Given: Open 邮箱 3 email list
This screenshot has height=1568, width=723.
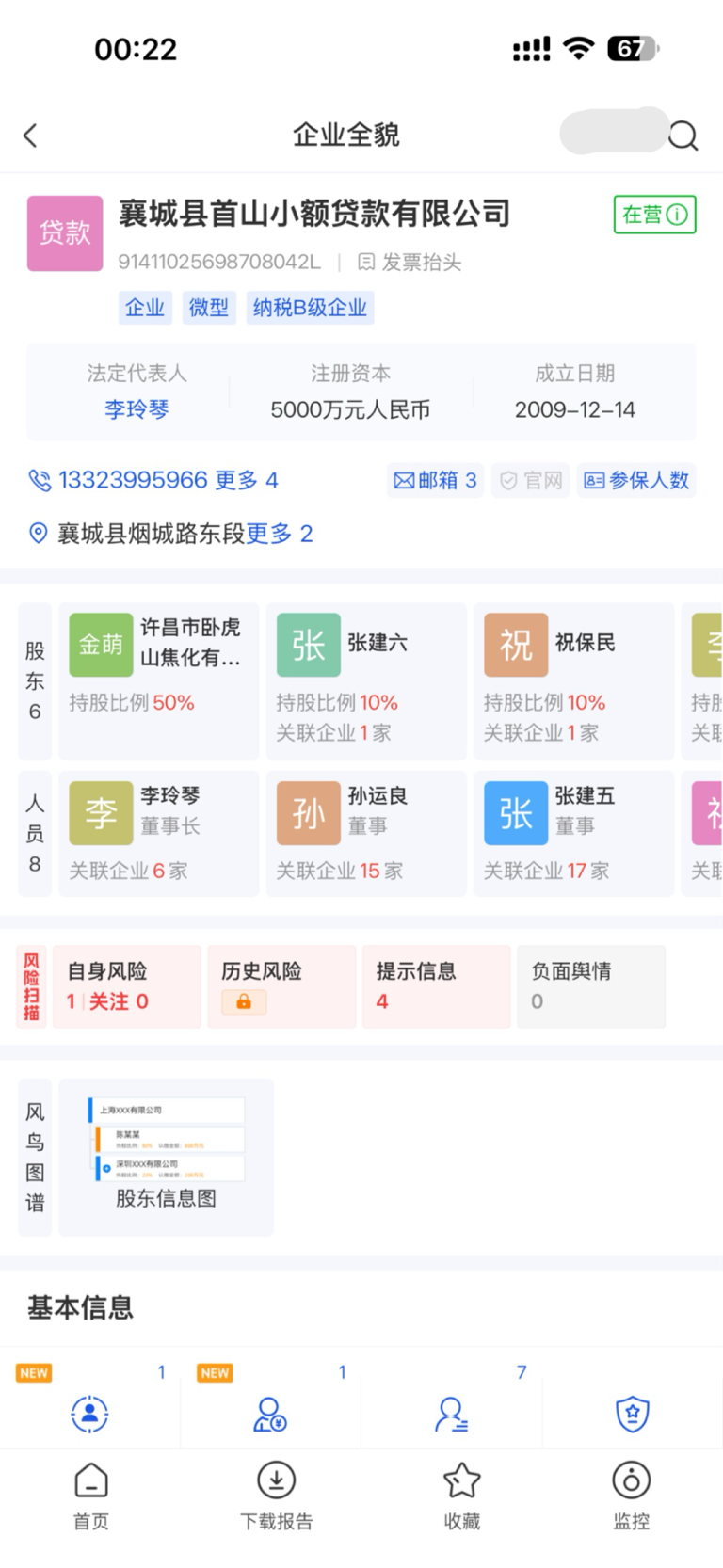Looking at the screenshot, I should click(435, 481).
